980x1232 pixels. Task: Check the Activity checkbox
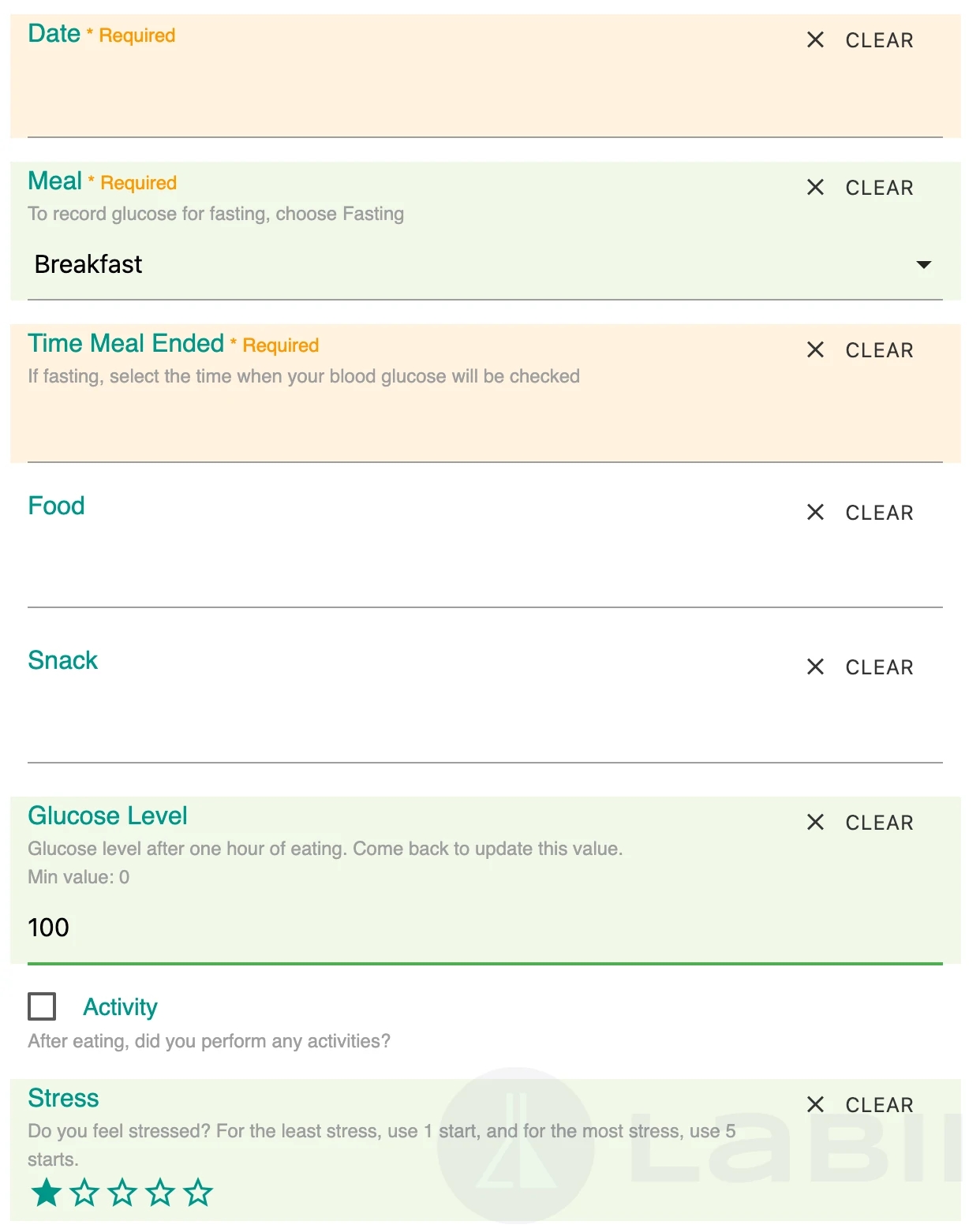click(x=42, y=1006)
